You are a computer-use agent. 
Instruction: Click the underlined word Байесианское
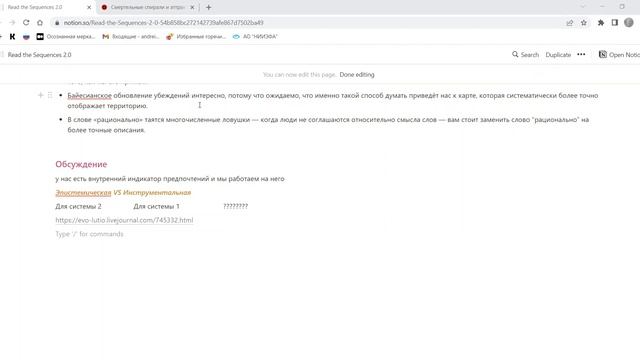click(x=89, y=96)
